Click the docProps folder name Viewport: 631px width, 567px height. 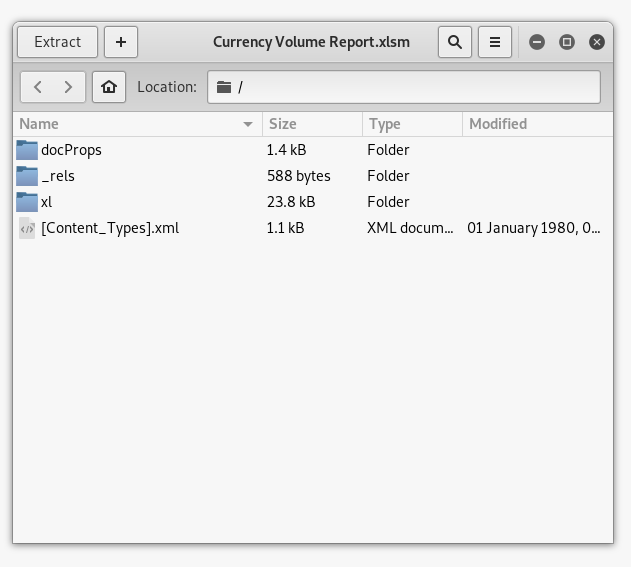tap(71, 150)
